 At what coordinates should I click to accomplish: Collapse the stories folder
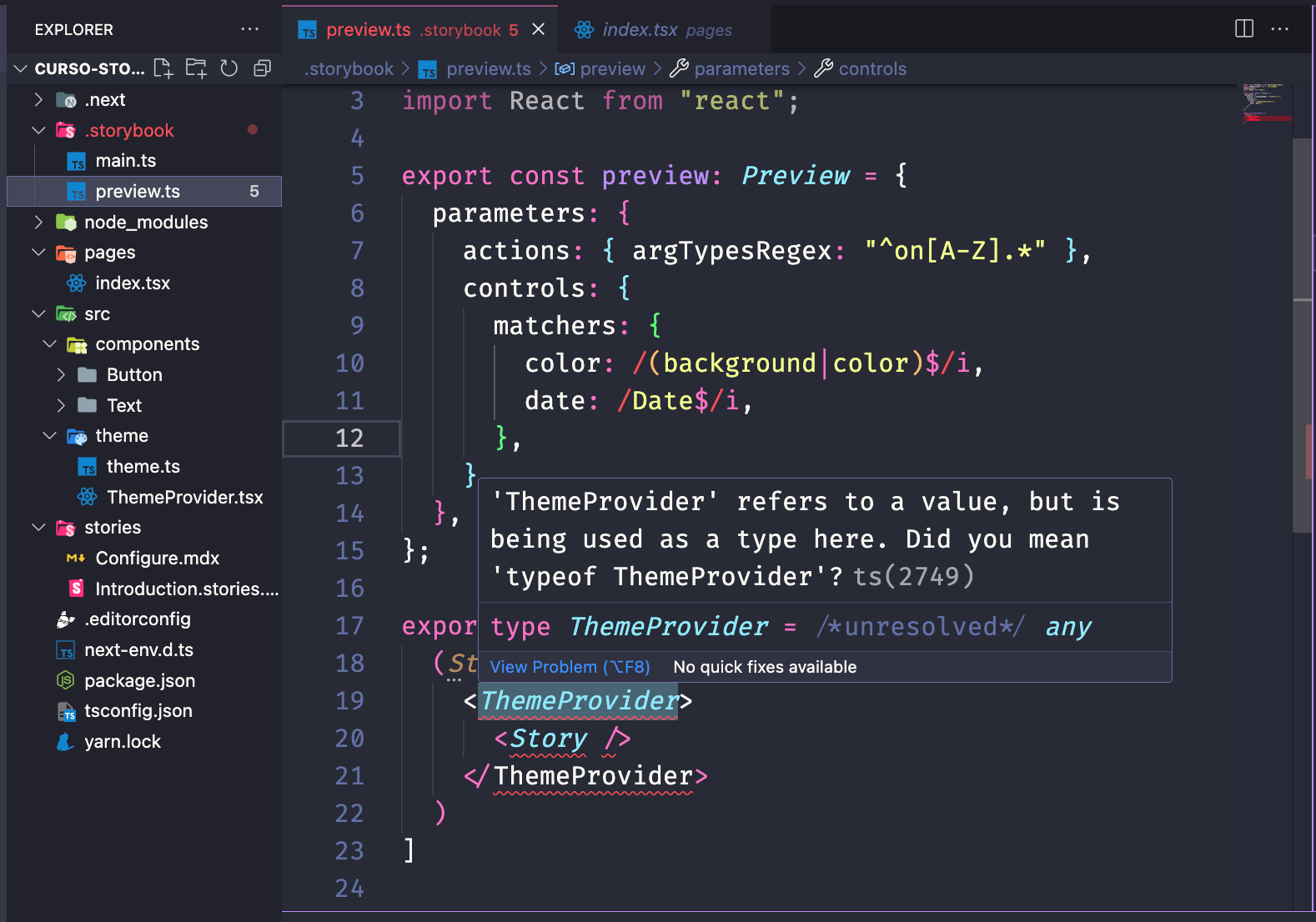38,528
